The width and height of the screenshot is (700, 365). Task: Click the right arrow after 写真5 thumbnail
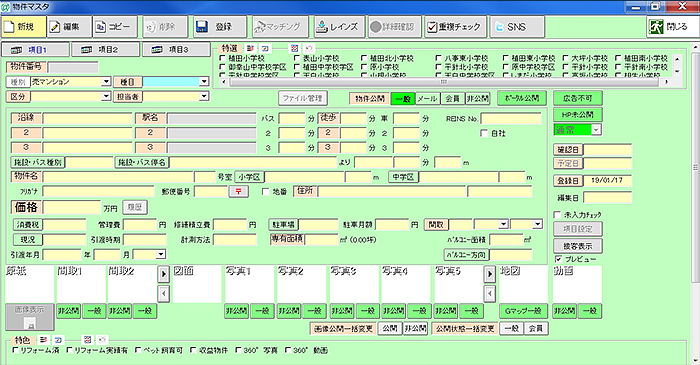pyautogui.click(x=490, y=274)
